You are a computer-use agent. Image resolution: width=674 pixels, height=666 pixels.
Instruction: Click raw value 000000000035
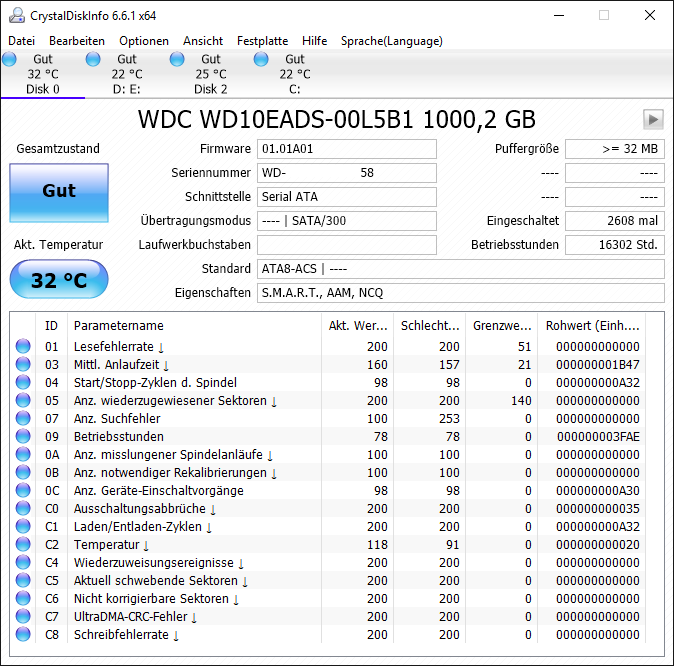pos(597,509)
